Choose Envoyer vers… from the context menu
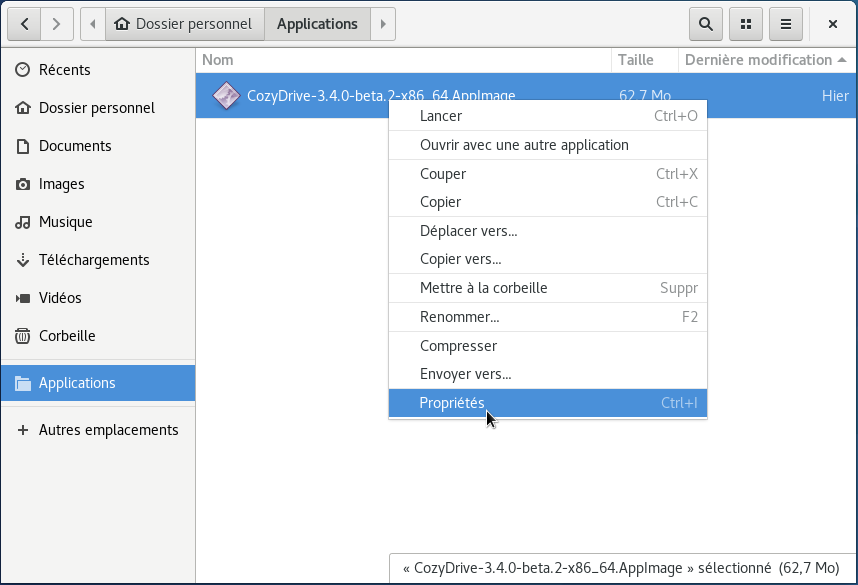The image size is (858, 585). pyautogui.click(x=548, y=374)
